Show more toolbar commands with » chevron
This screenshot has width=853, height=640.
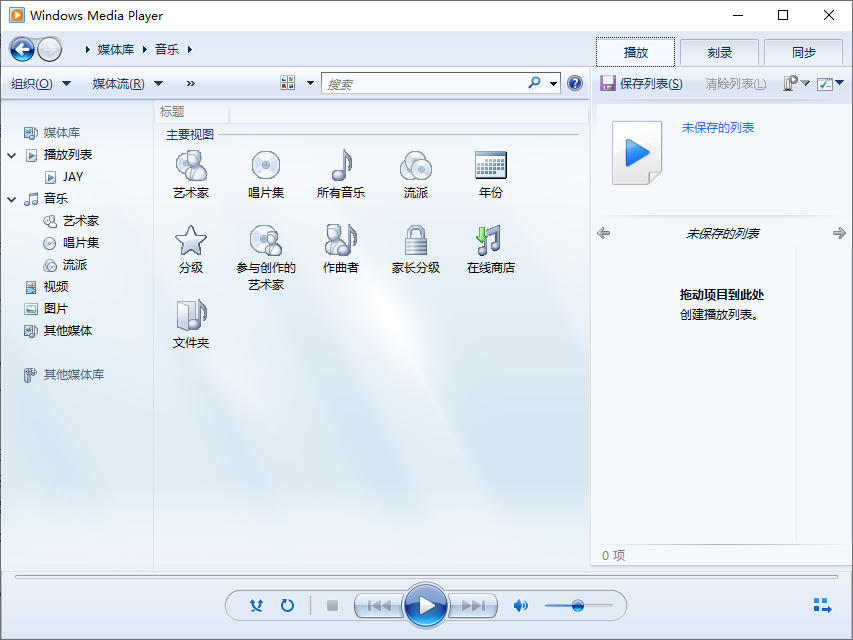click(190, 83)
